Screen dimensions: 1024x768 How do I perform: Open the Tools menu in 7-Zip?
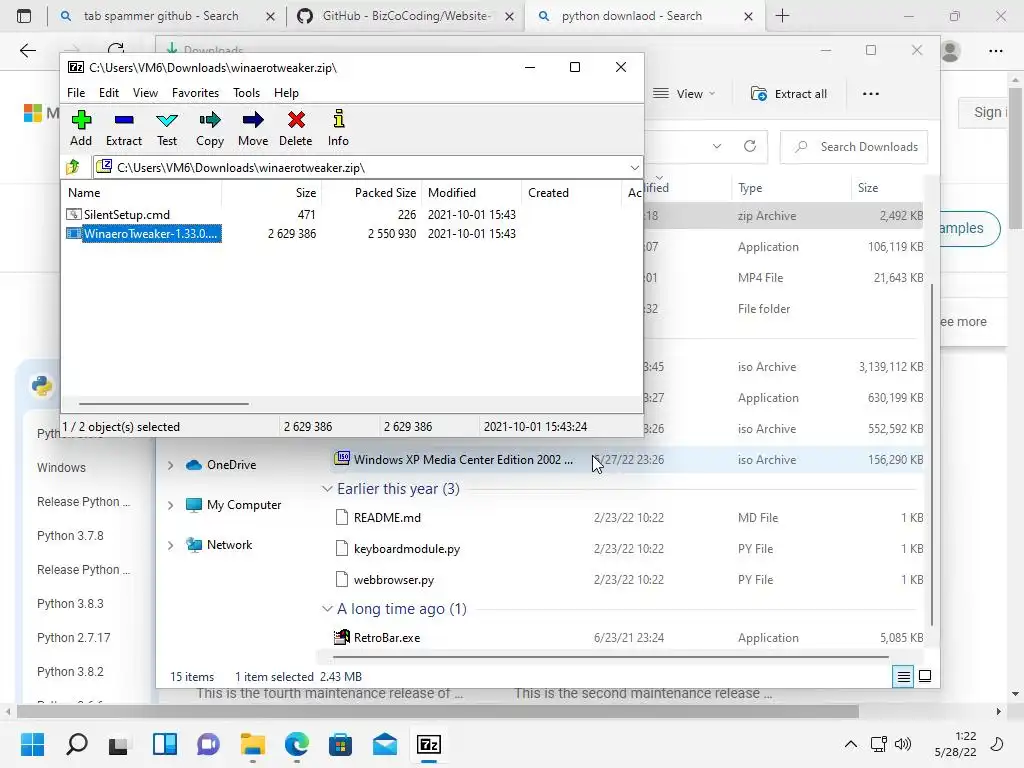(x=246, y=93)
